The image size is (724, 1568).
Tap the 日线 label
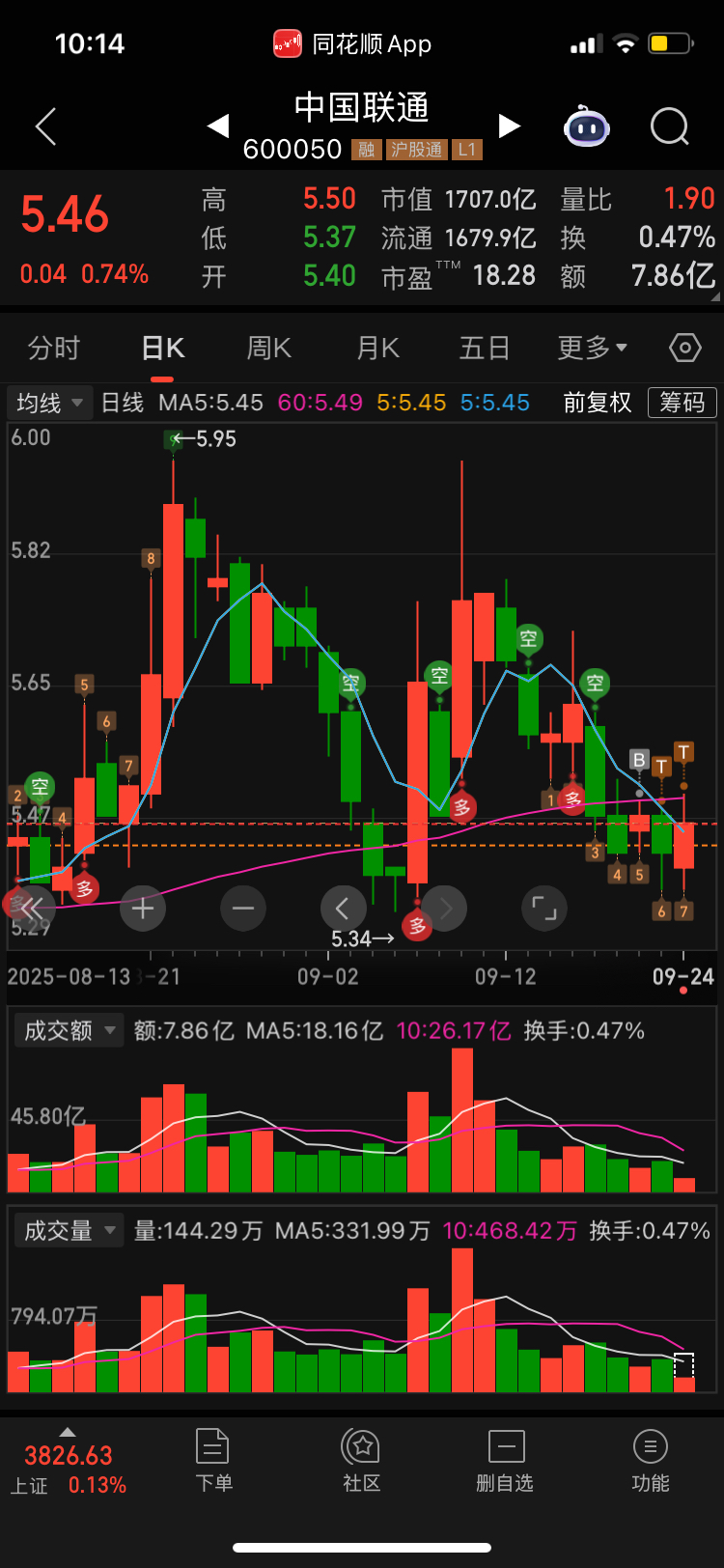click(123, 403)
